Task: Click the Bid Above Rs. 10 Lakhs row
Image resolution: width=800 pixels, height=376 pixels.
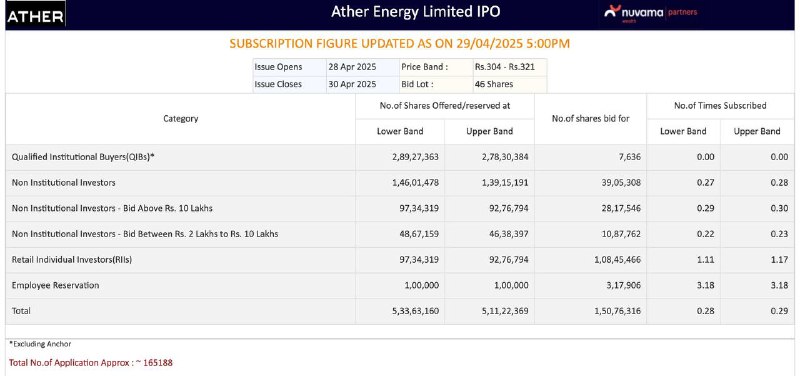Action: 400,209
